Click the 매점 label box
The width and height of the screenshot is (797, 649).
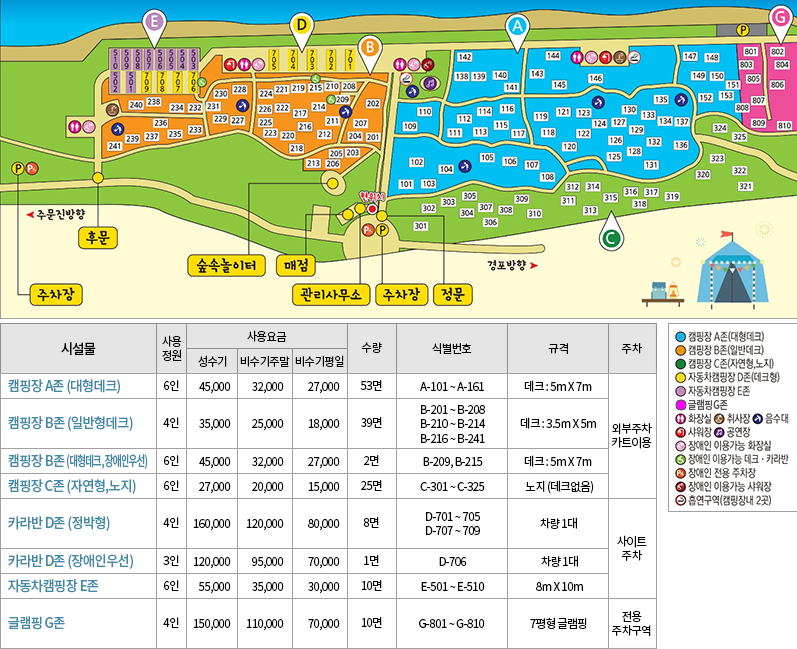(x=299, y=266)
